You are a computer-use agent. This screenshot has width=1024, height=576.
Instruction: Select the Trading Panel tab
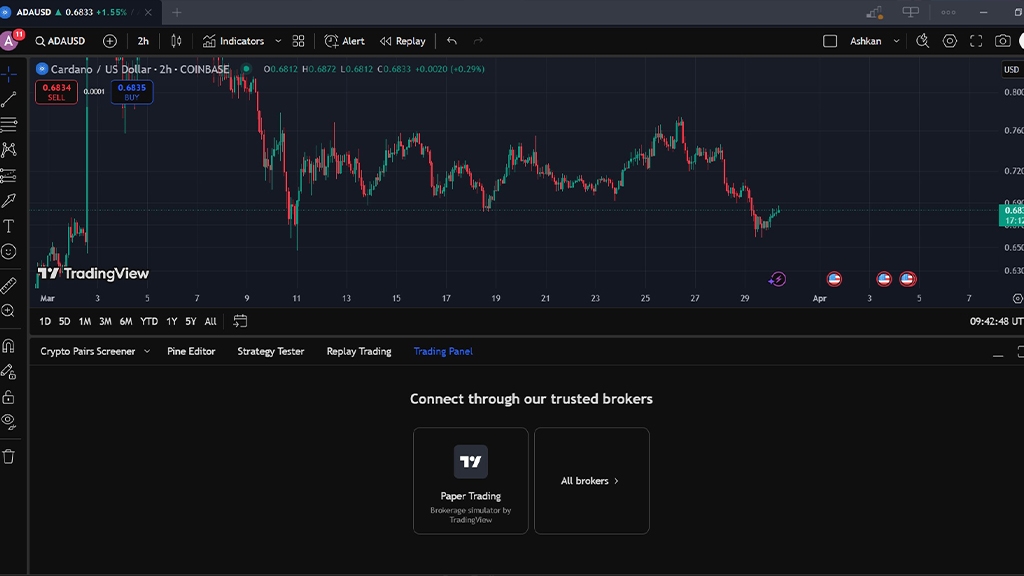pyautogui.click(x=443, y=351)
